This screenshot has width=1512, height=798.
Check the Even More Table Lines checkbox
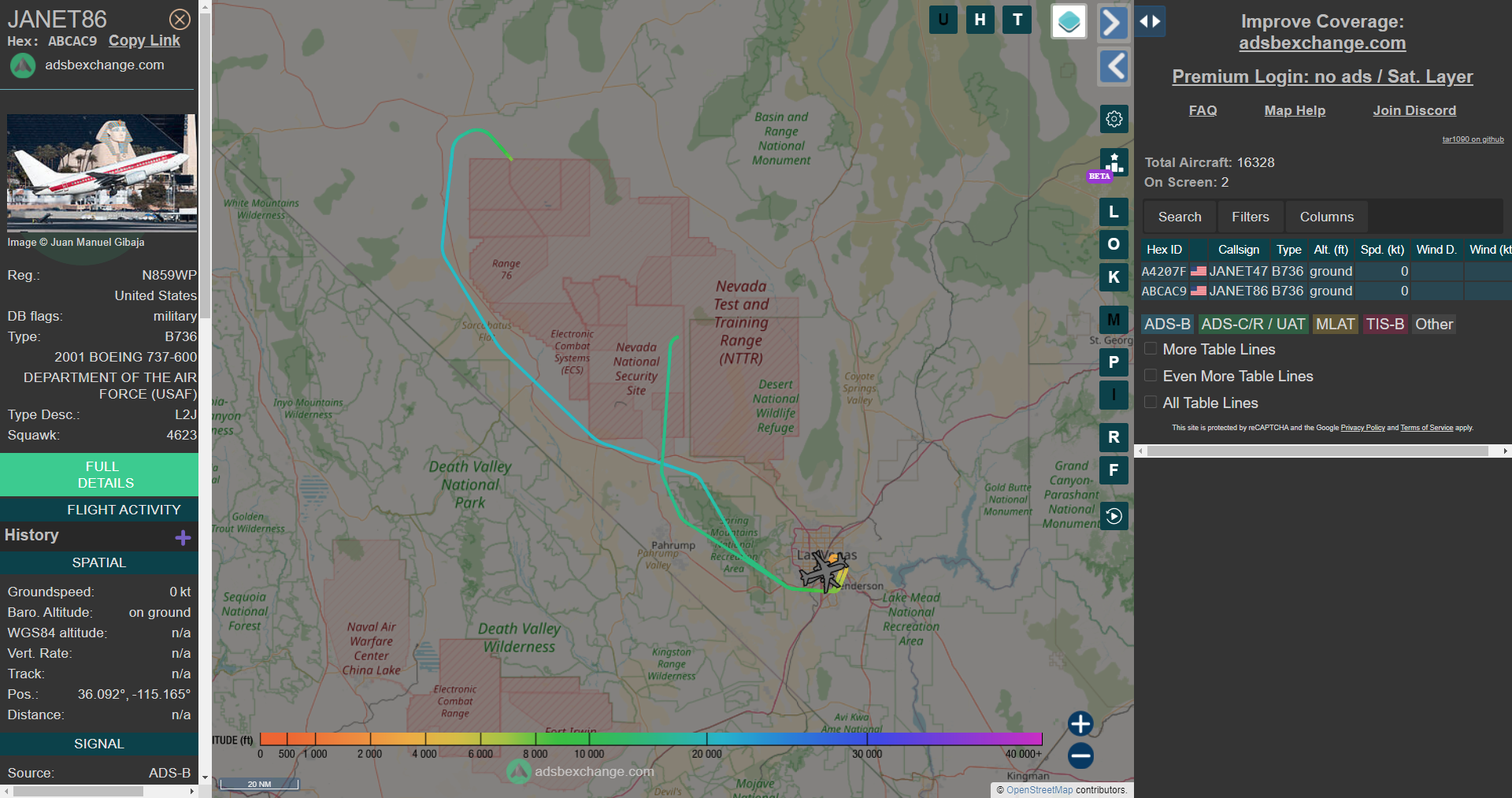pyautogui.click(x=1151, y=375)
